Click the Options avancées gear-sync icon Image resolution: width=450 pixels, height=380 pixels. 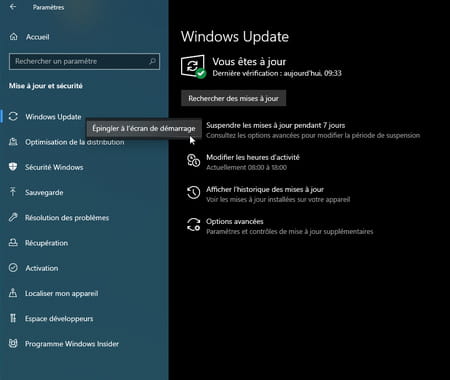[193, 224]
